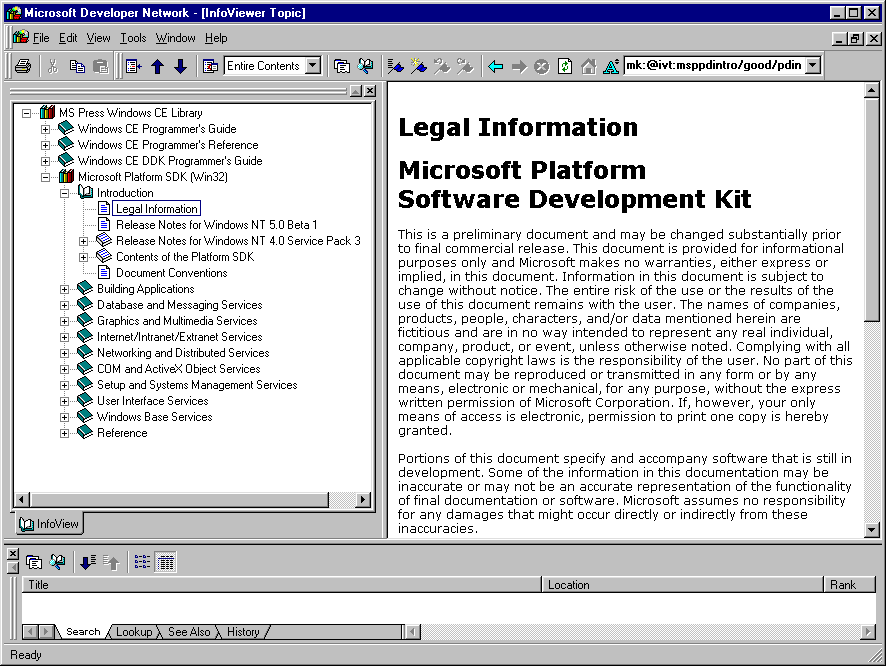Switch to the InfoView tab
886x666 pixels.
(x=50, y=524)
